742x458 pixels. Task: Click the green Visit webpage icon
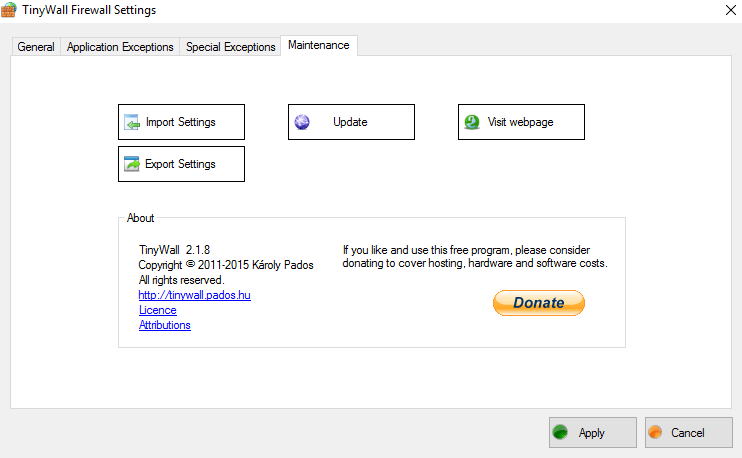[472, 122]
